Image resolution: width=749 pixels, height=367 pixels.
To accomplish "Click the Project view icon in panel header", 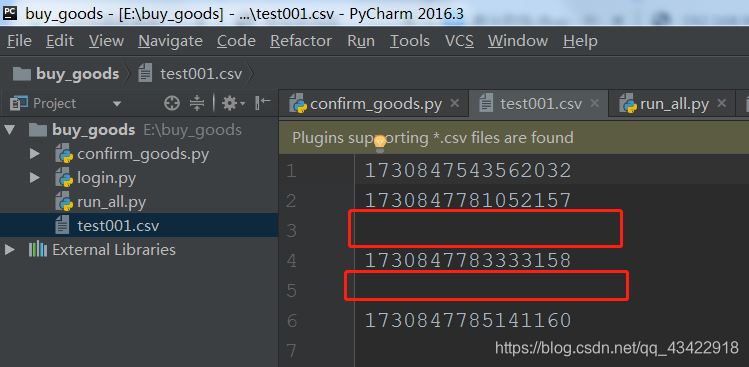I will pos(19,103).
